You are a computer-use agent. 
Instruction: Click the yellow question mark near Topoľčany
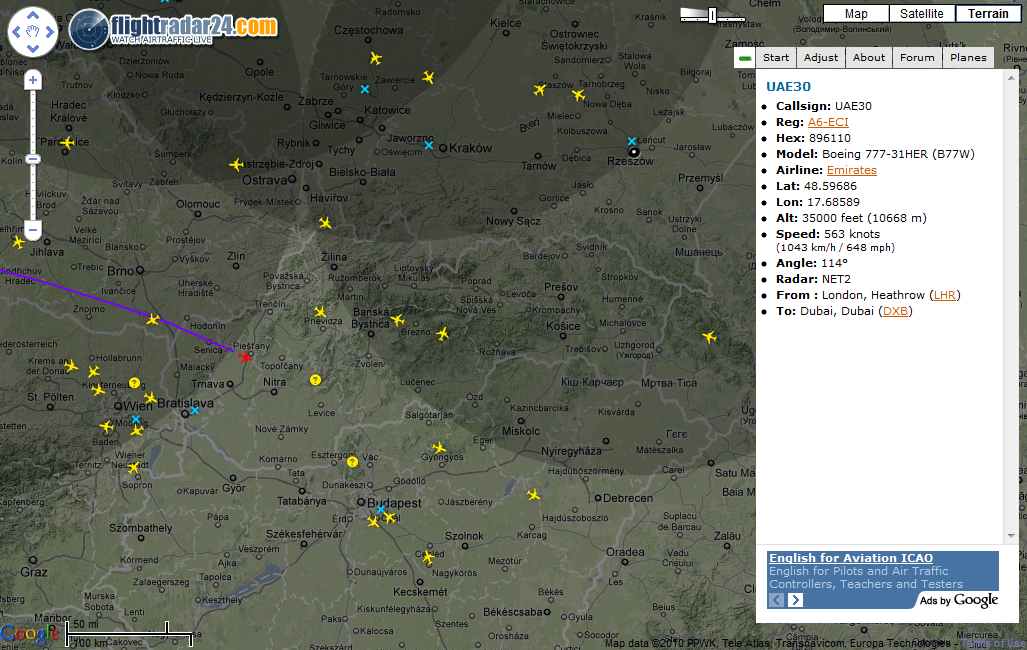click(315, 380)
